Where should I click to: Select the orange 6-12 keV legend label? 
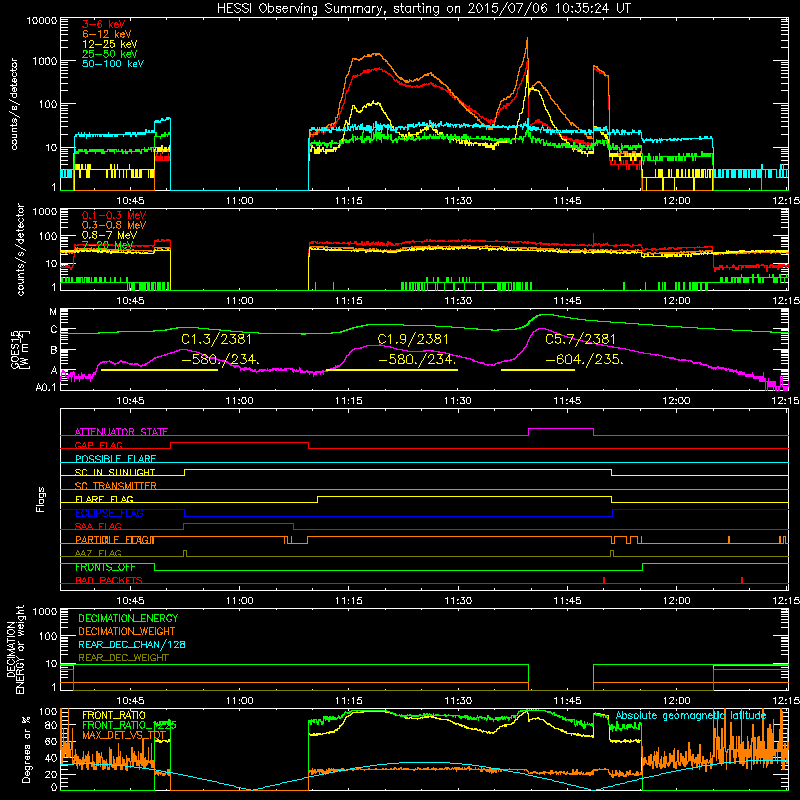[x=107, y=34]
